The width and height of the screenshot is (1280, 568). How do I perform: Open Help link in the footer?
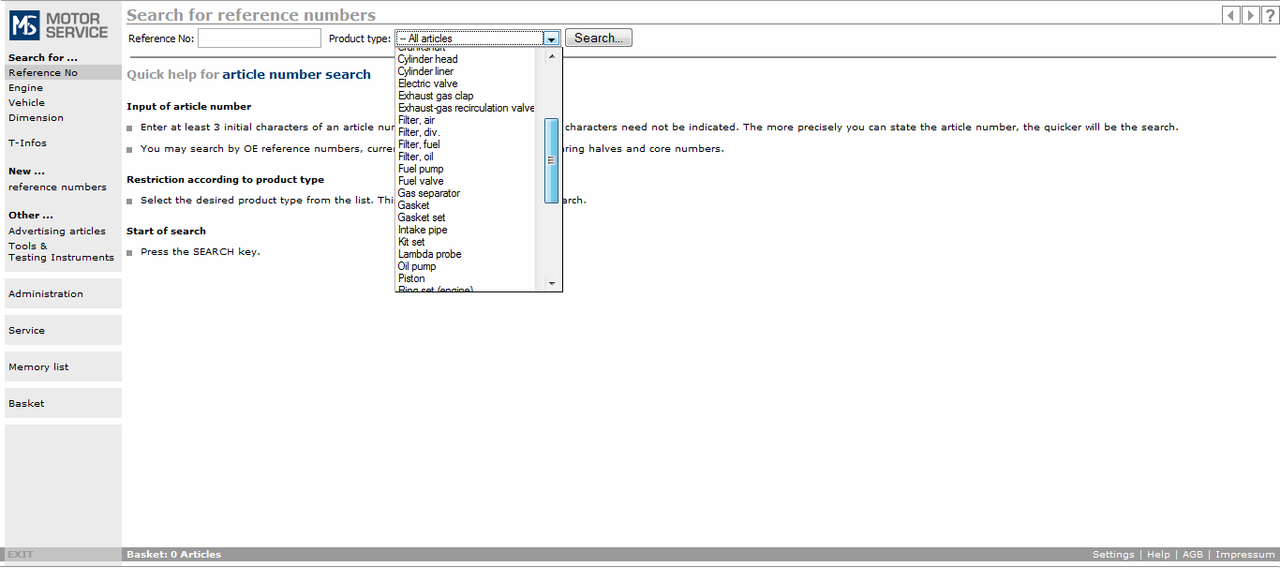(x=1158, y=554)
